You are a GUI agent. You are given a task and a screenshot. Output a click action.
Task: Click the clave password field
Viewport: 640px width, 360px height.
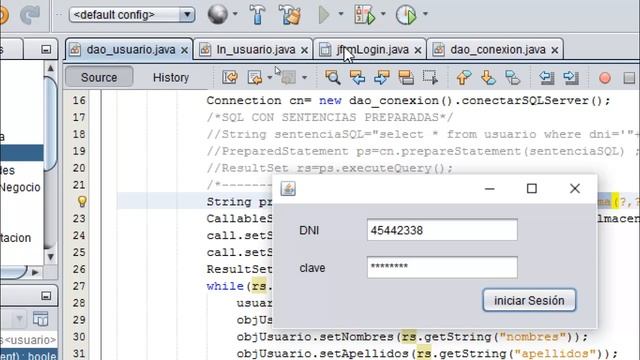[442, 267]
